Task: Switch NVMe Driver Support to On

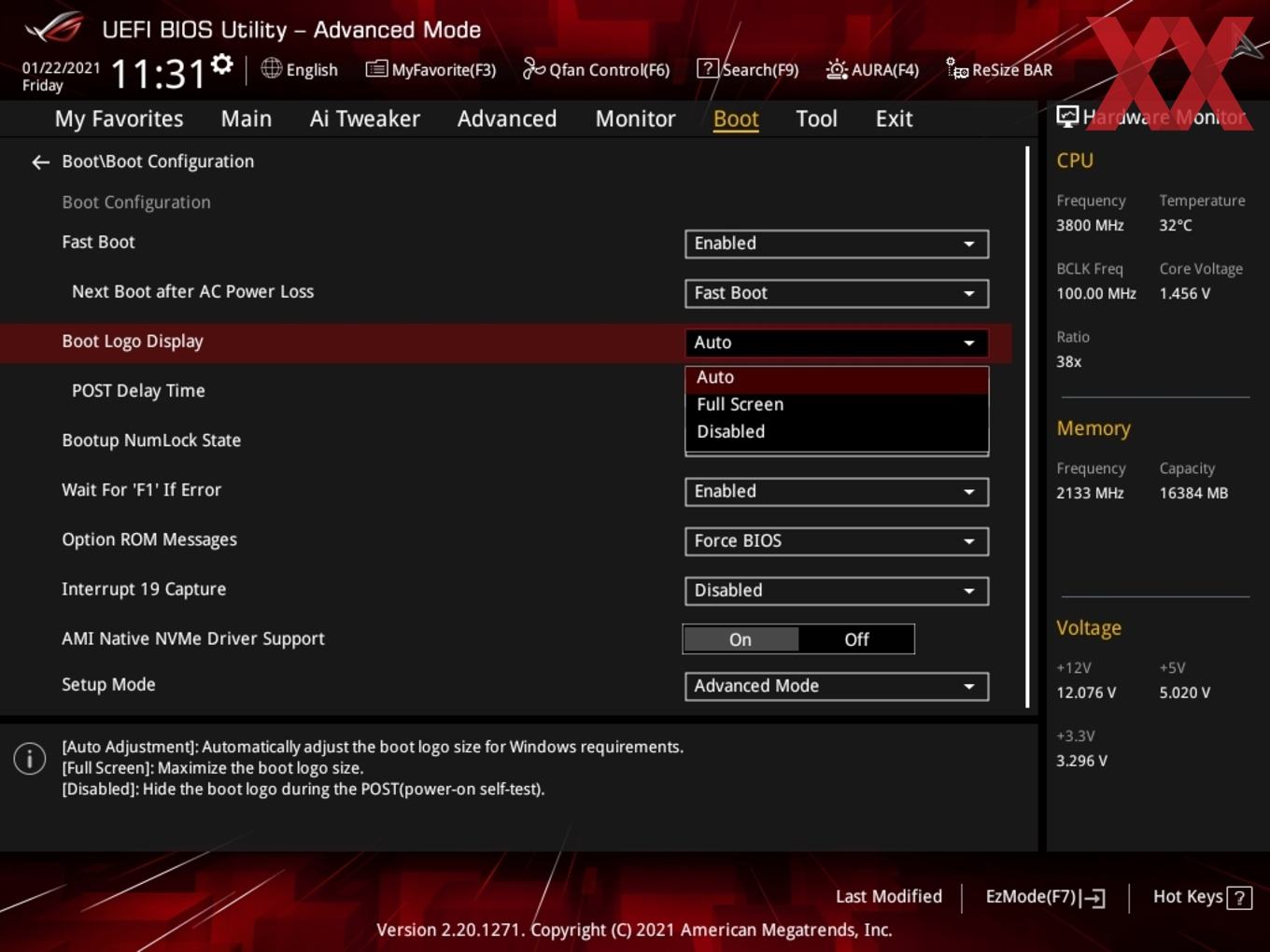Action: pos(741,639)
